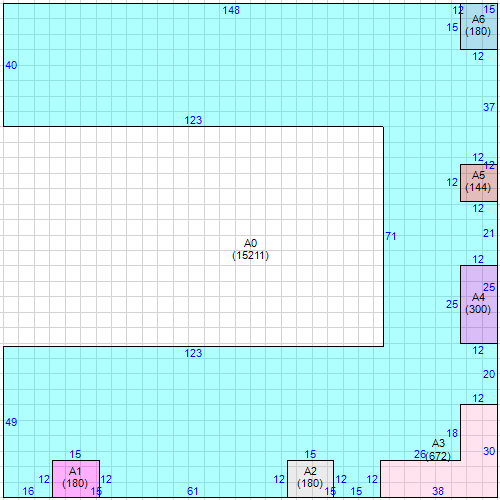Viewport: 500px width, 500px height.
Task: Click the 20 right edge dimension
Action: 489,374
